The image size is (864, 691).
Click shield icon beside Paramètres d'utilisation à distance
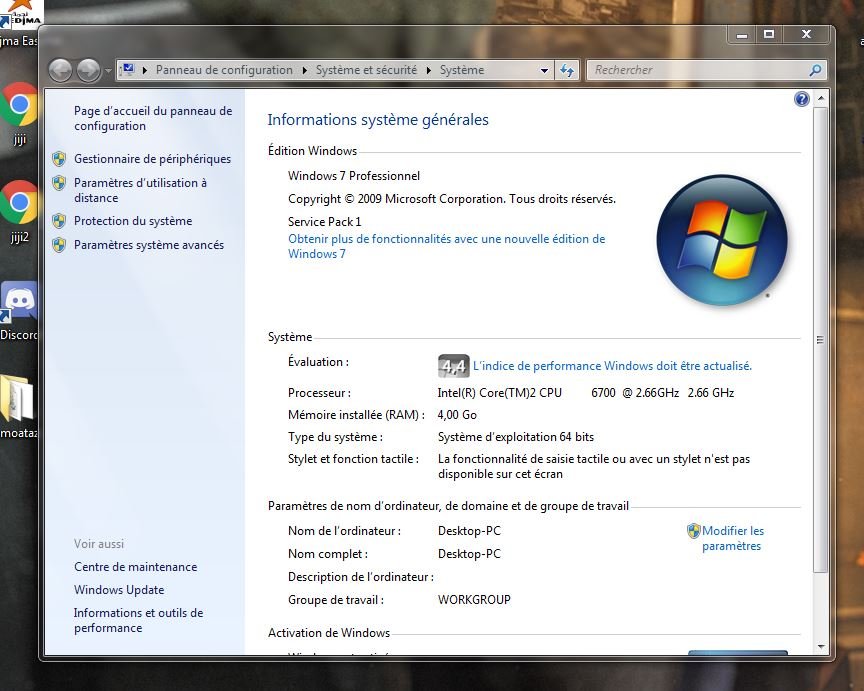(59, 183)
